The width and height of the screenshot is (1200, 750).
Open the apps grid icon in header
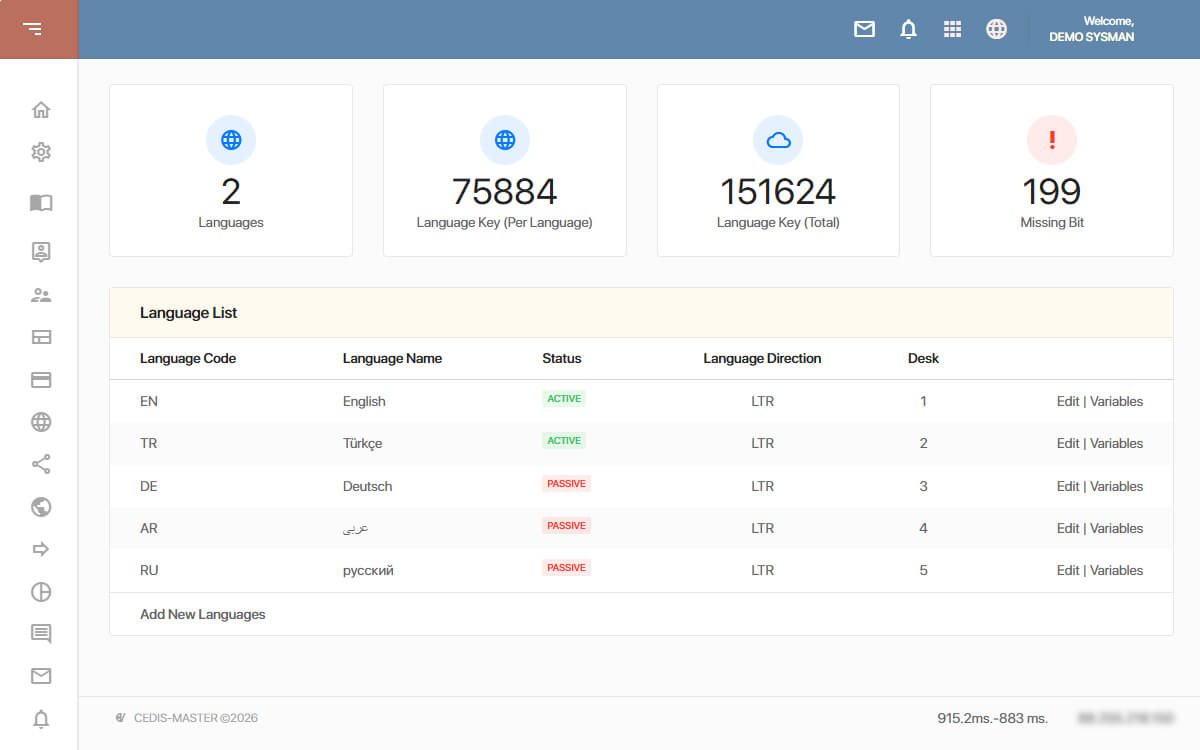(x=952, y=29)
